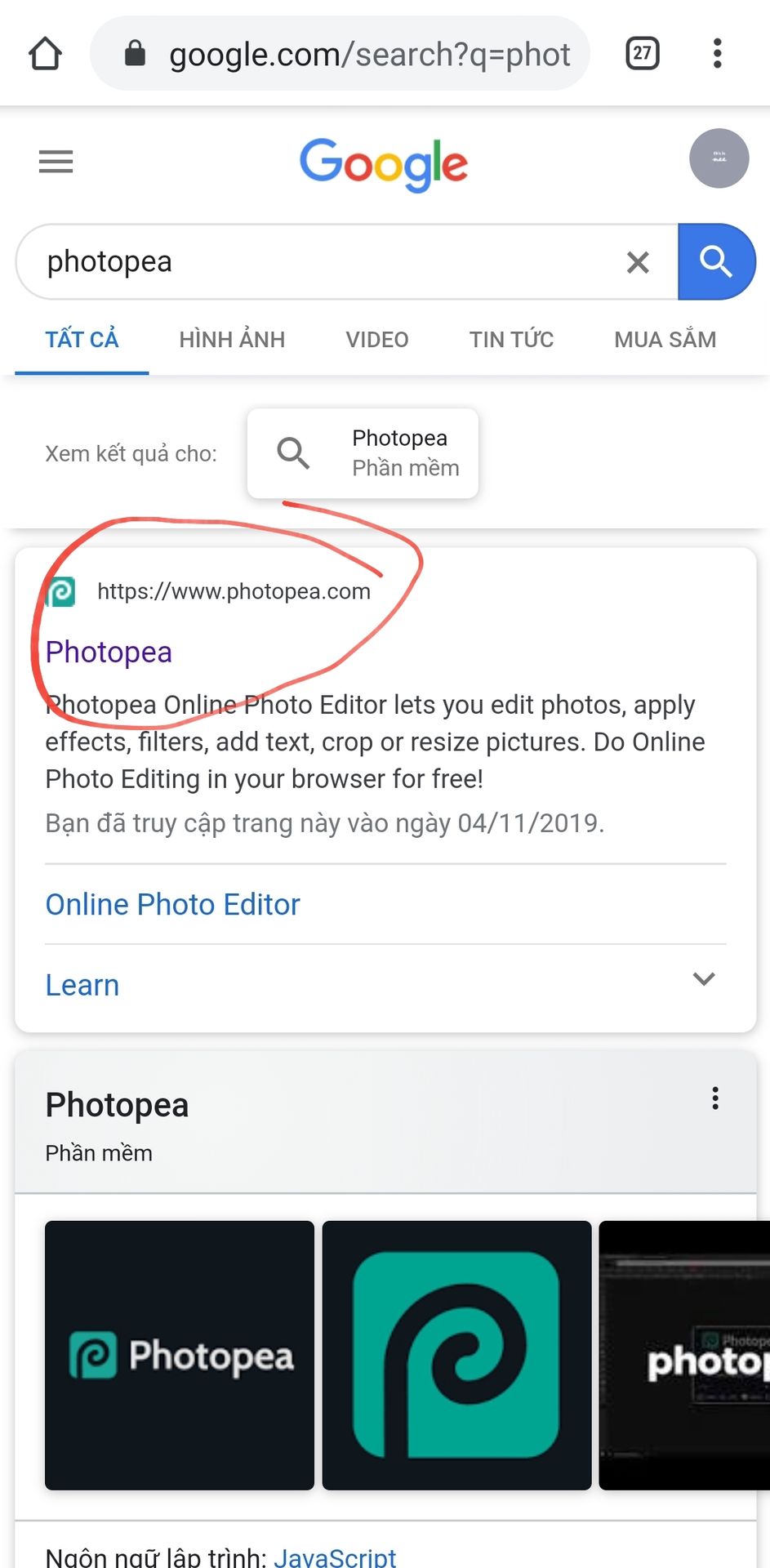
Task: Tap the blue search magnifier button
Action: (x=716, y=262)
